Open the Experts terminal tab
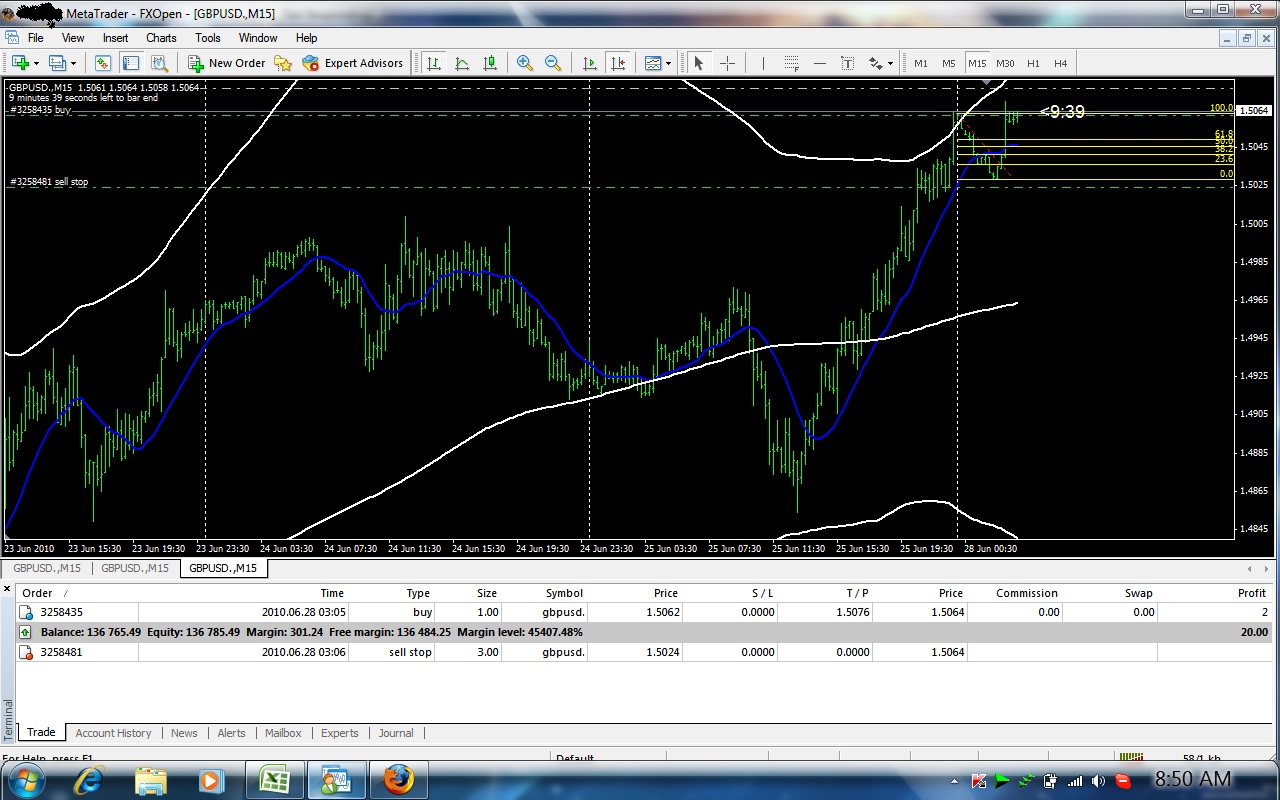This screenshot has height=800, width=1280. click(340, 733)
